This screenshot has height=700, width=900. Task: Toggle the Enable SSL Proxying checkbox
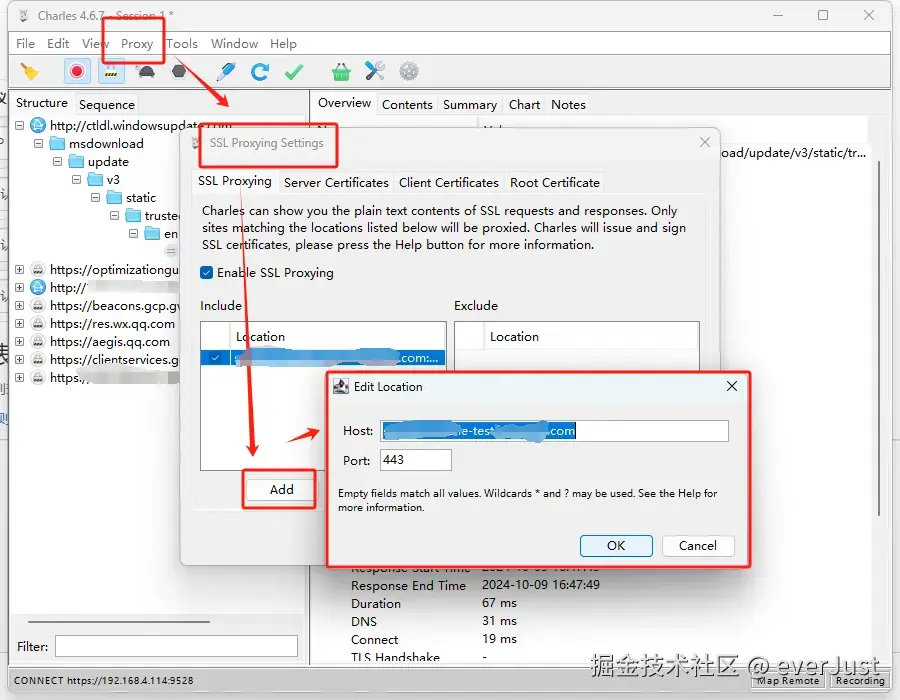[x=207, y=273]
